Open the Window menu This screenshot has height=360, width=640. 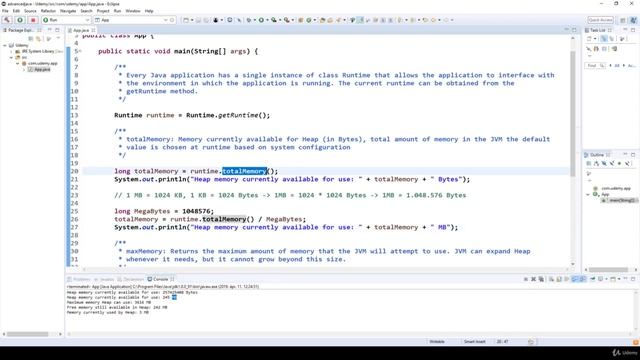133,11
